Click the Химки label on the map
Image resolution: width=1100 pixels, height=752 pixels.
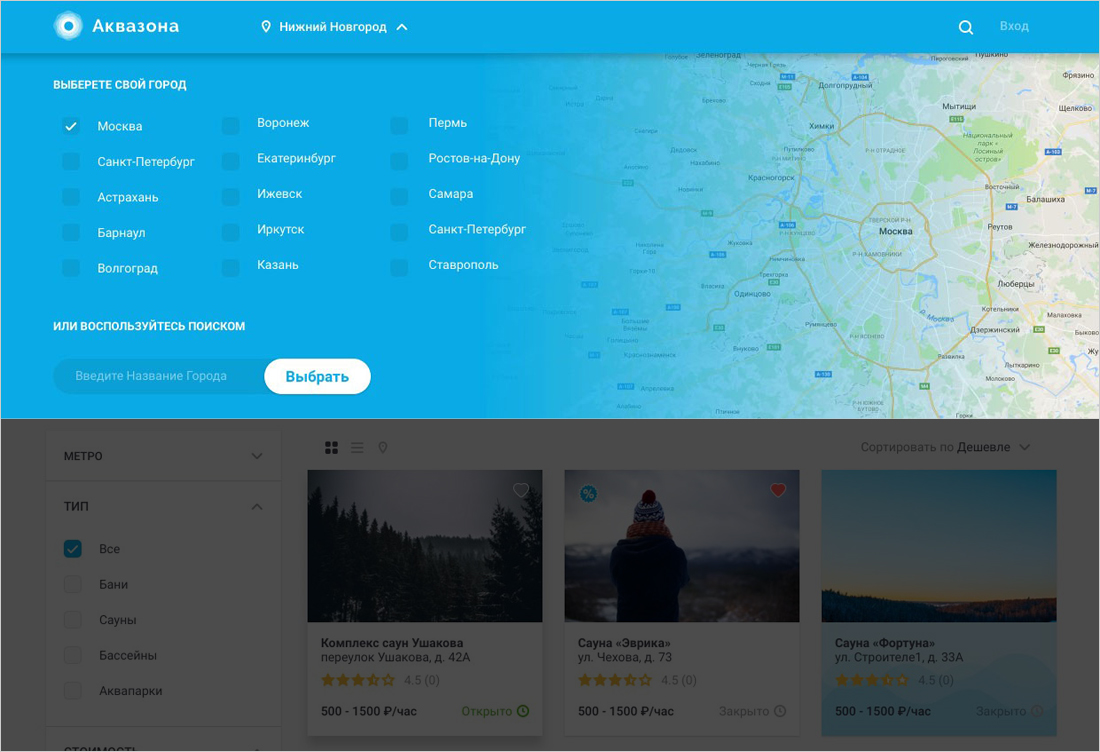[821, 126]
